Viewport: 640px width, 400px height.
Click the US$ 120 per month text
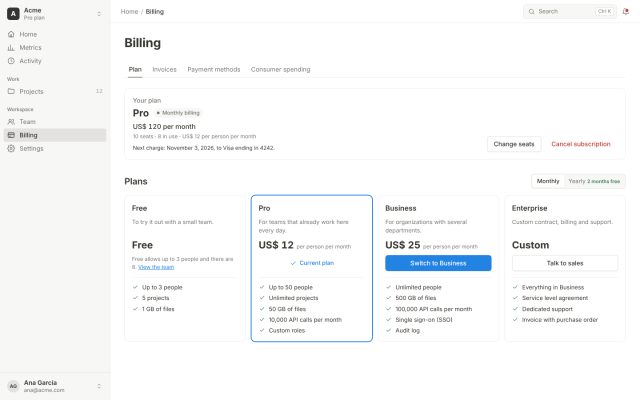[x=164, y=127]
